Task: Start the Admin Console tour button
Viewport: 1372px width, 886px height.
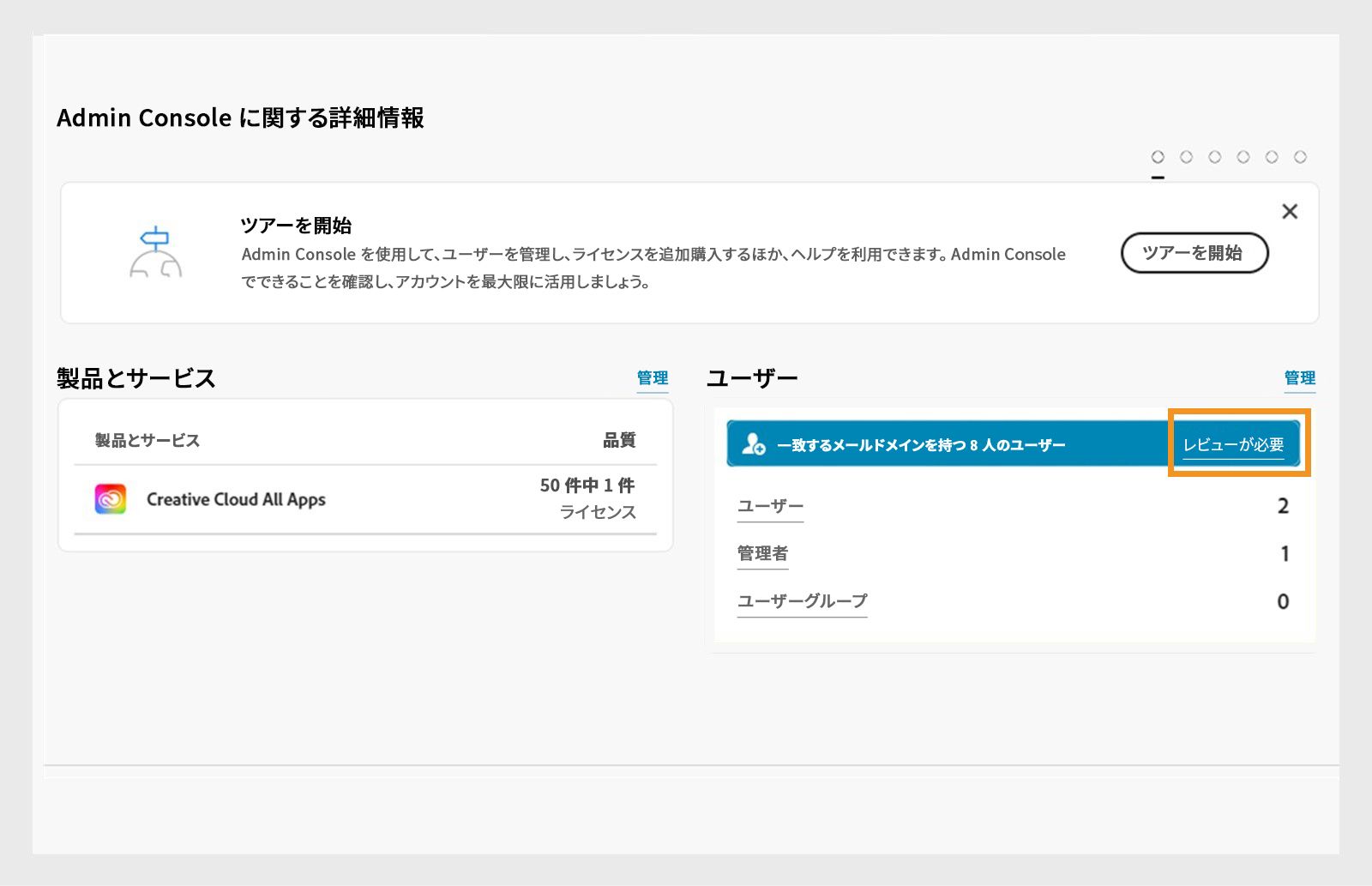Action: click(x=1194, y=253)
